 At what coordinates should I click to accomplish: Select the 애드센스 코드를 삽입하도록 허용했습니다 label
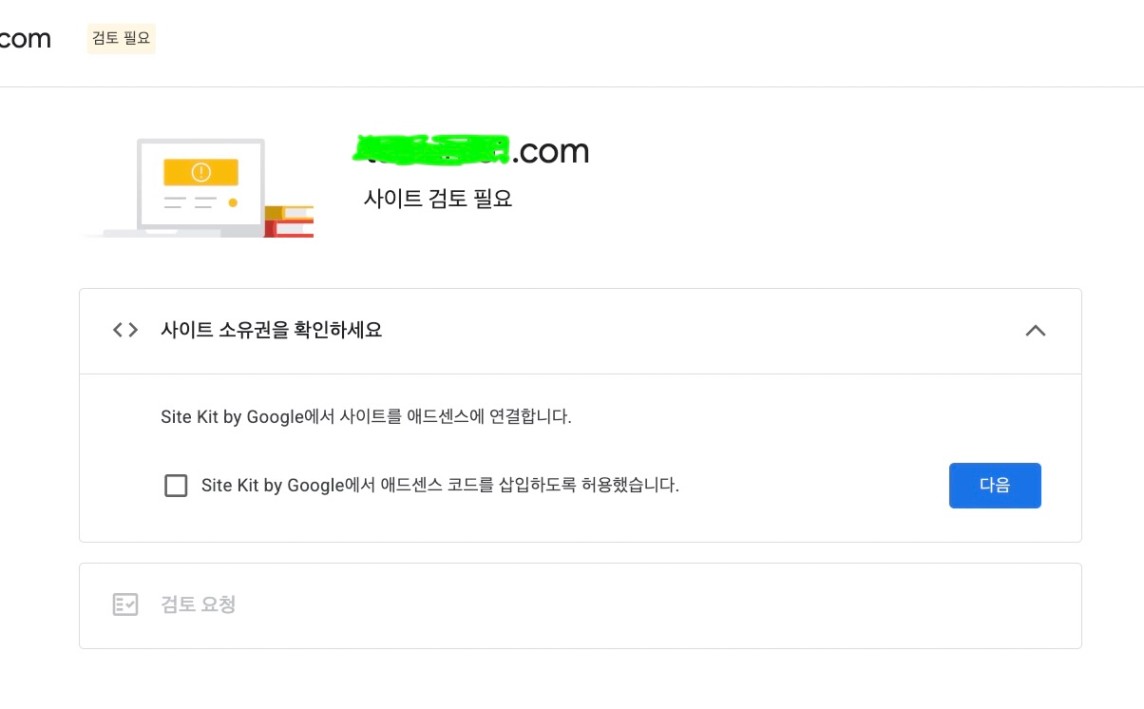pyautogui.click(x=440, y=485)
